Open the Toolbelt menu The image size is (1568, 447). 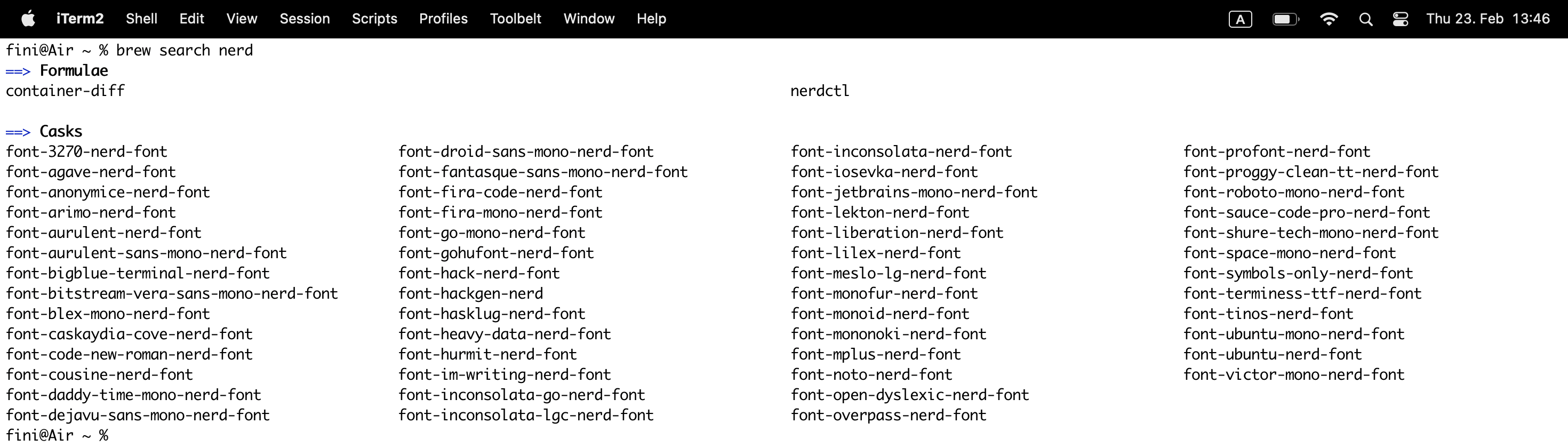pos(516,18)
